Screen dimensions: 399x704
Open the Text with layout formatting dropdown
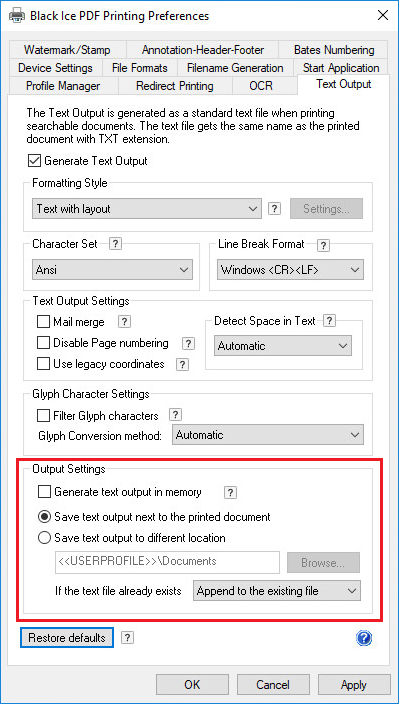(147, 209)
